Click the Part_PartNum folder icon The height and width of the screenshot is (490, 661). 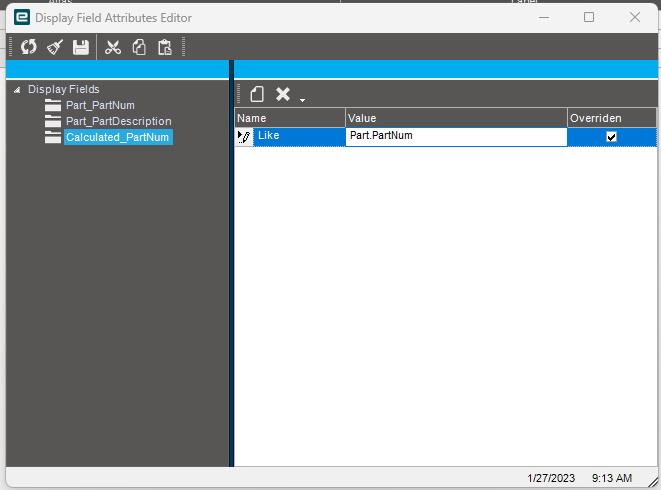(x=53, y=105)
